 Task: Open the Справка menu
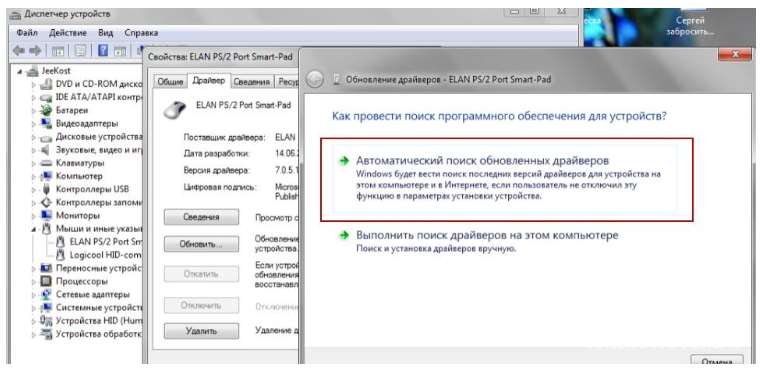coord(141,33)
